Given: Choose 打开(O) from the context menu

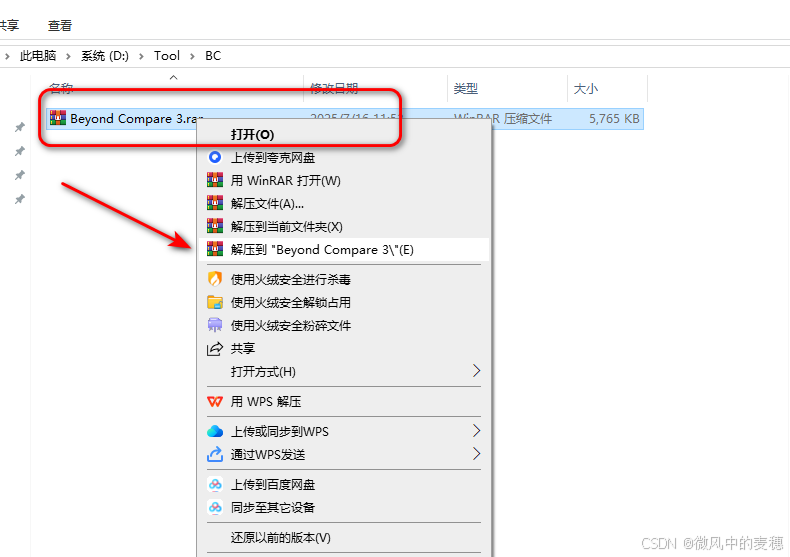Looking at the screenshot, I should 344,134.
